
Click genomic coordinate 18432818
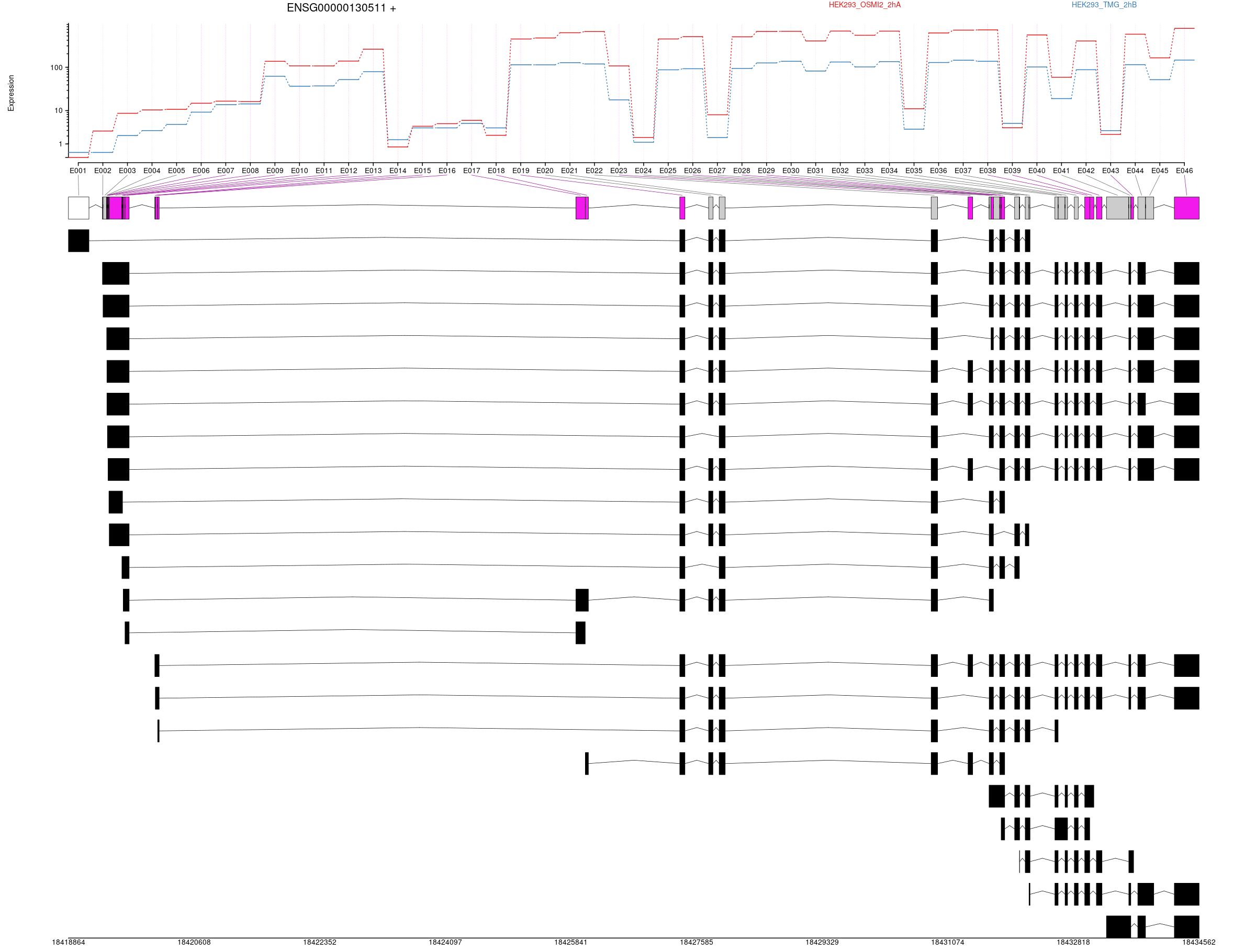(x=1073, y=943)
